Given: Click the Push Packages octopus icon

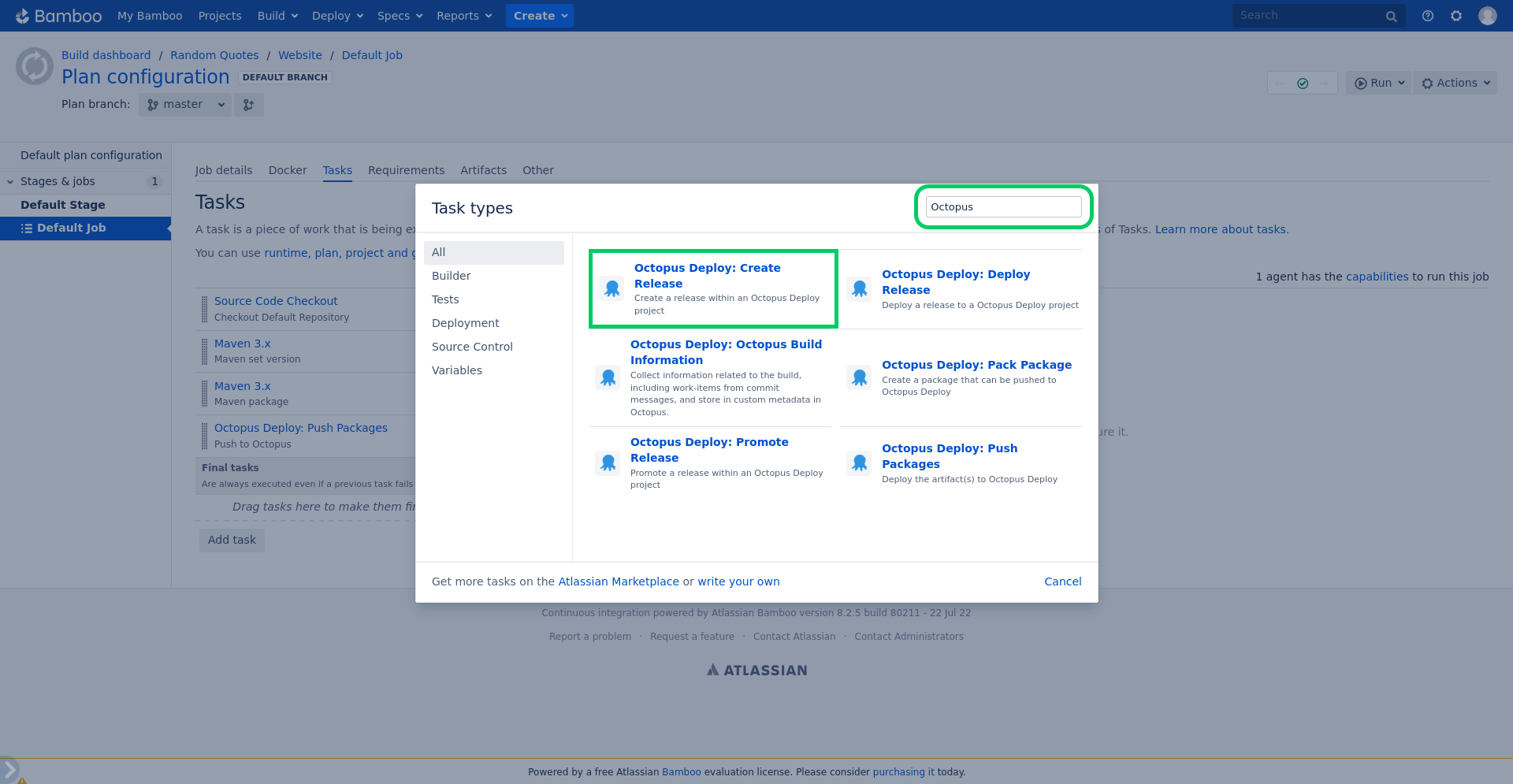Looking at the screenshot, I should (x=860, y=463).
